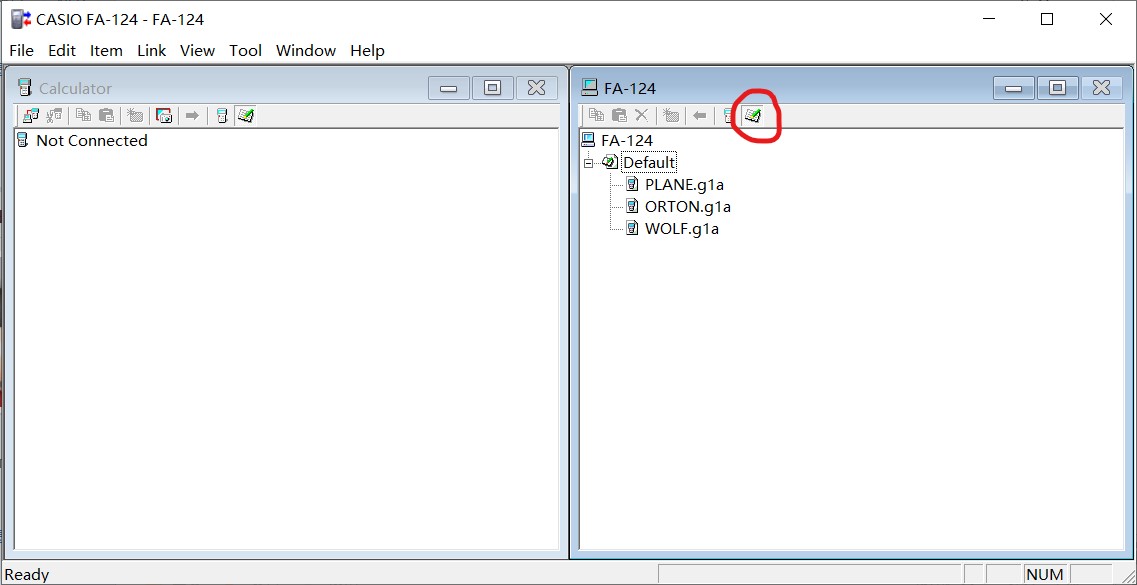Click the Copy icon in FA-124 pane toolbar

(596, 115)
